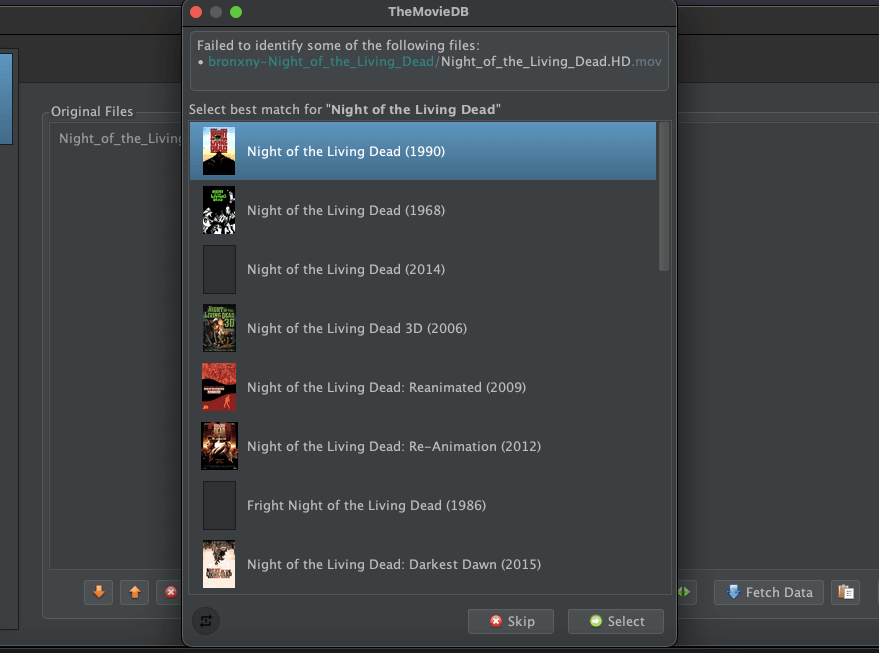879x653 pixels.
Task: Click the 1968 movie poster thumbnail
Action: 219,210
